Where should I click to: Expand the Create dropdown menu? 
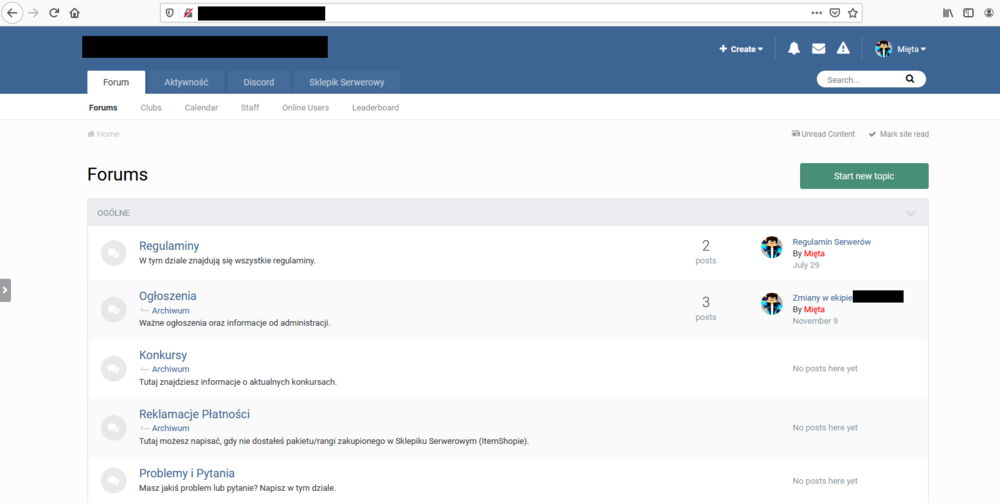click(741, 49)
